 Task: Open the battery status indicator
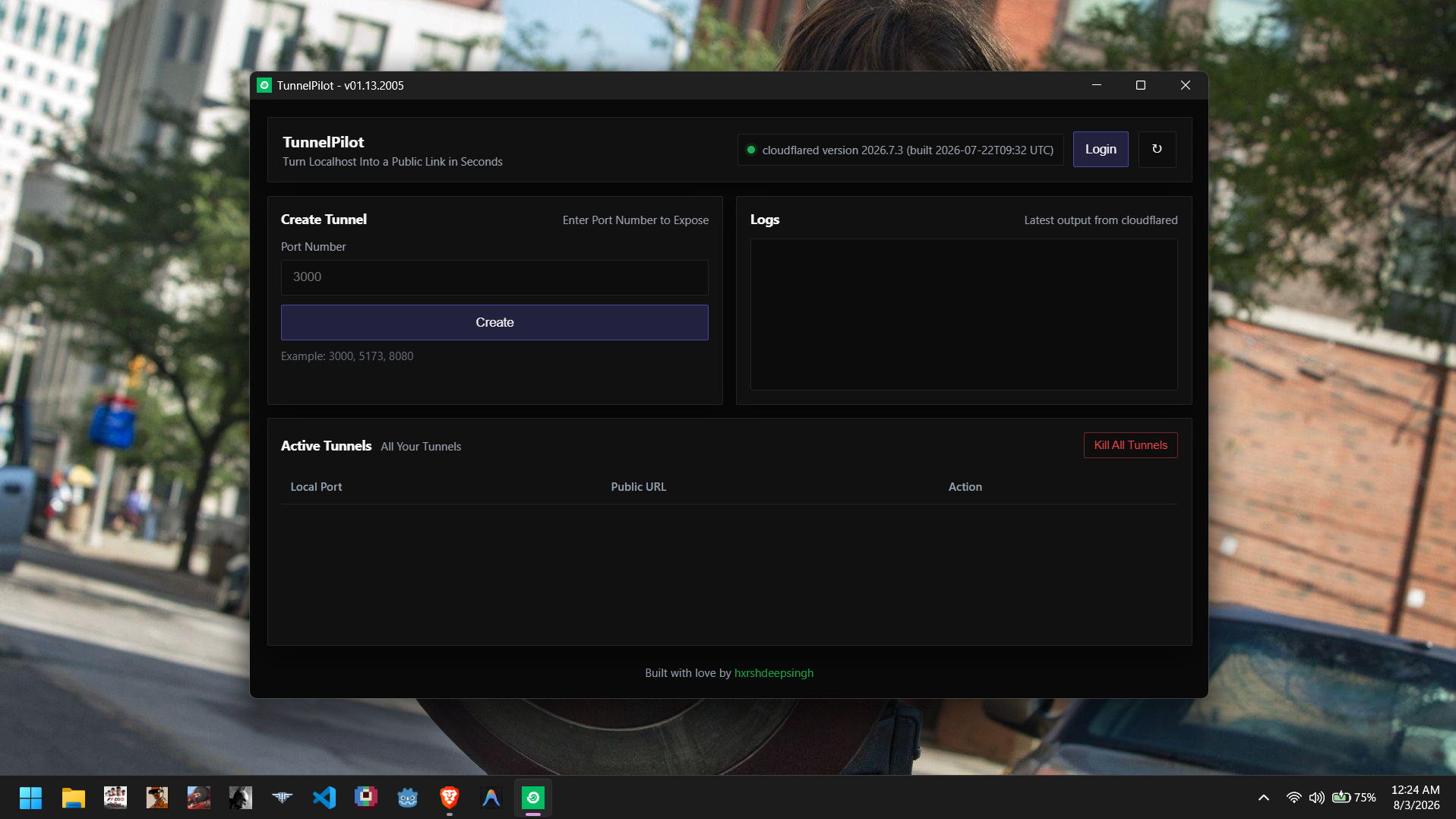(x=1353, y=798)
